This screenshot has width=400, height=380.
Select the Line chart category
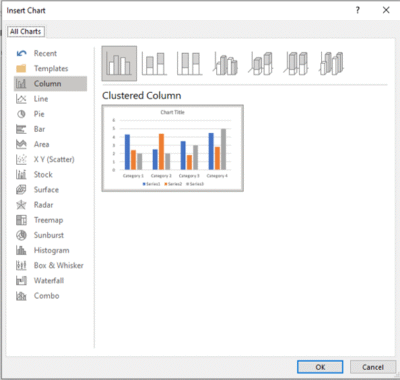(x=50, y=99)
